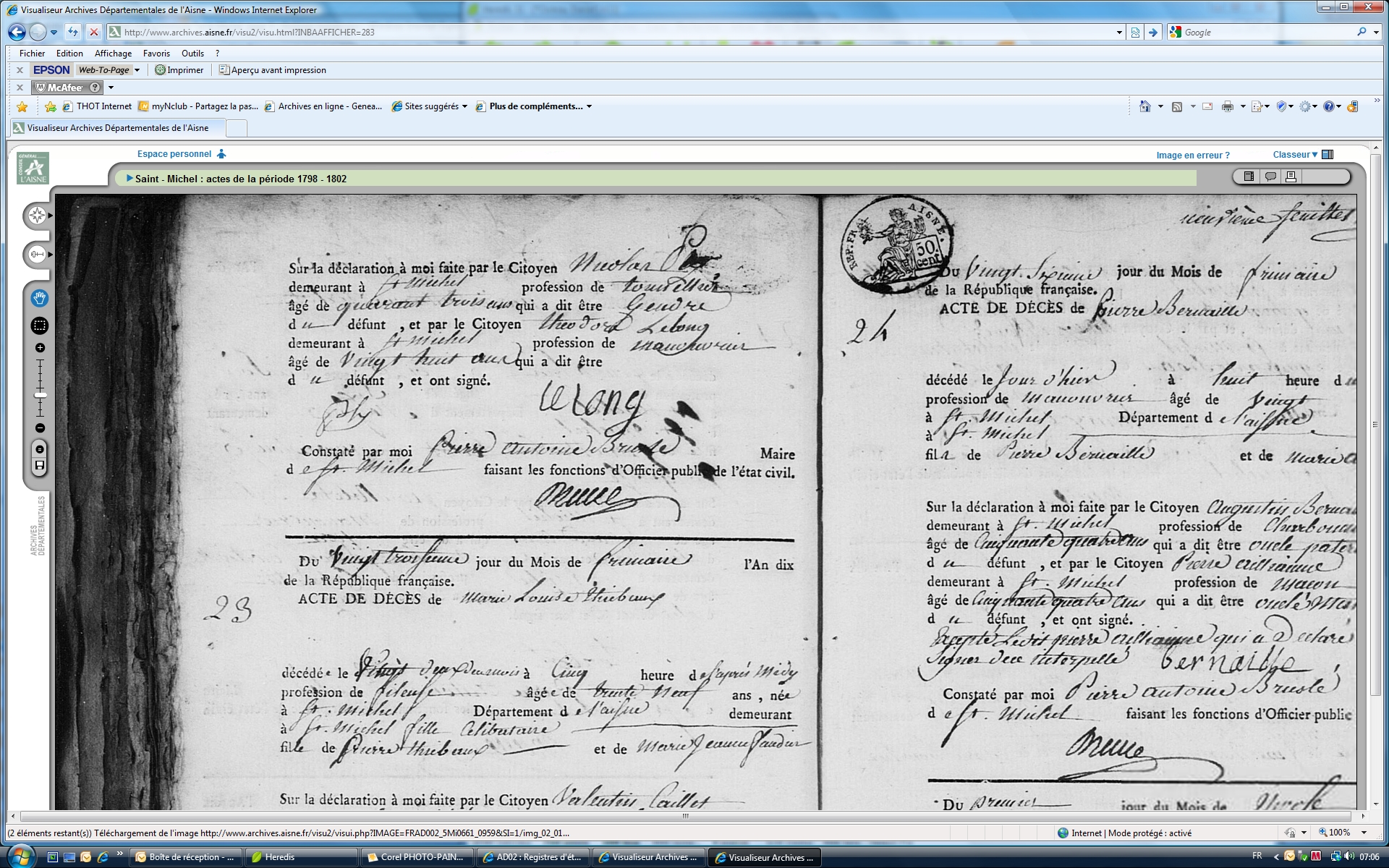Click the zoom level slider handle
Image resolution: width=1389 pixels, height=868 pixels.
(x=40, y=395)
